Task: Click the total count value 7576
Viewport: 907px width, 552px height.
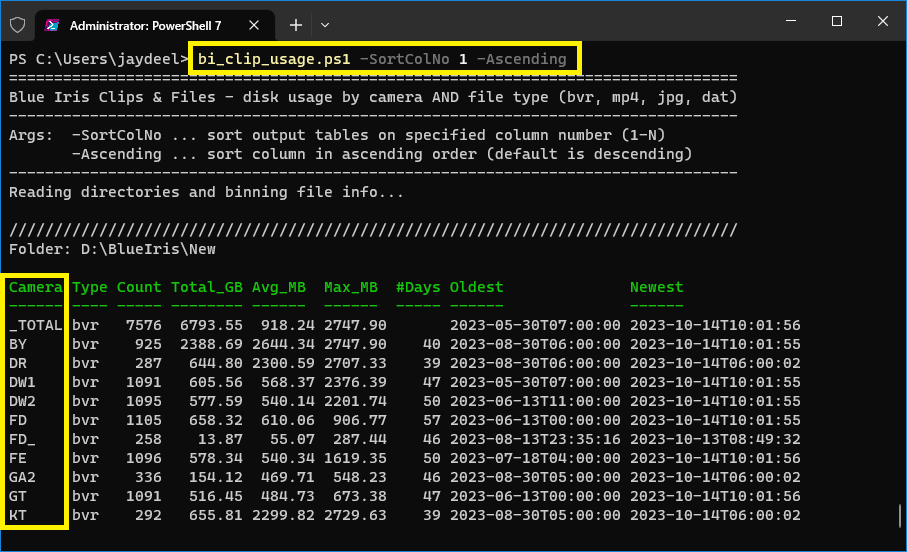Action: (143, 326)
